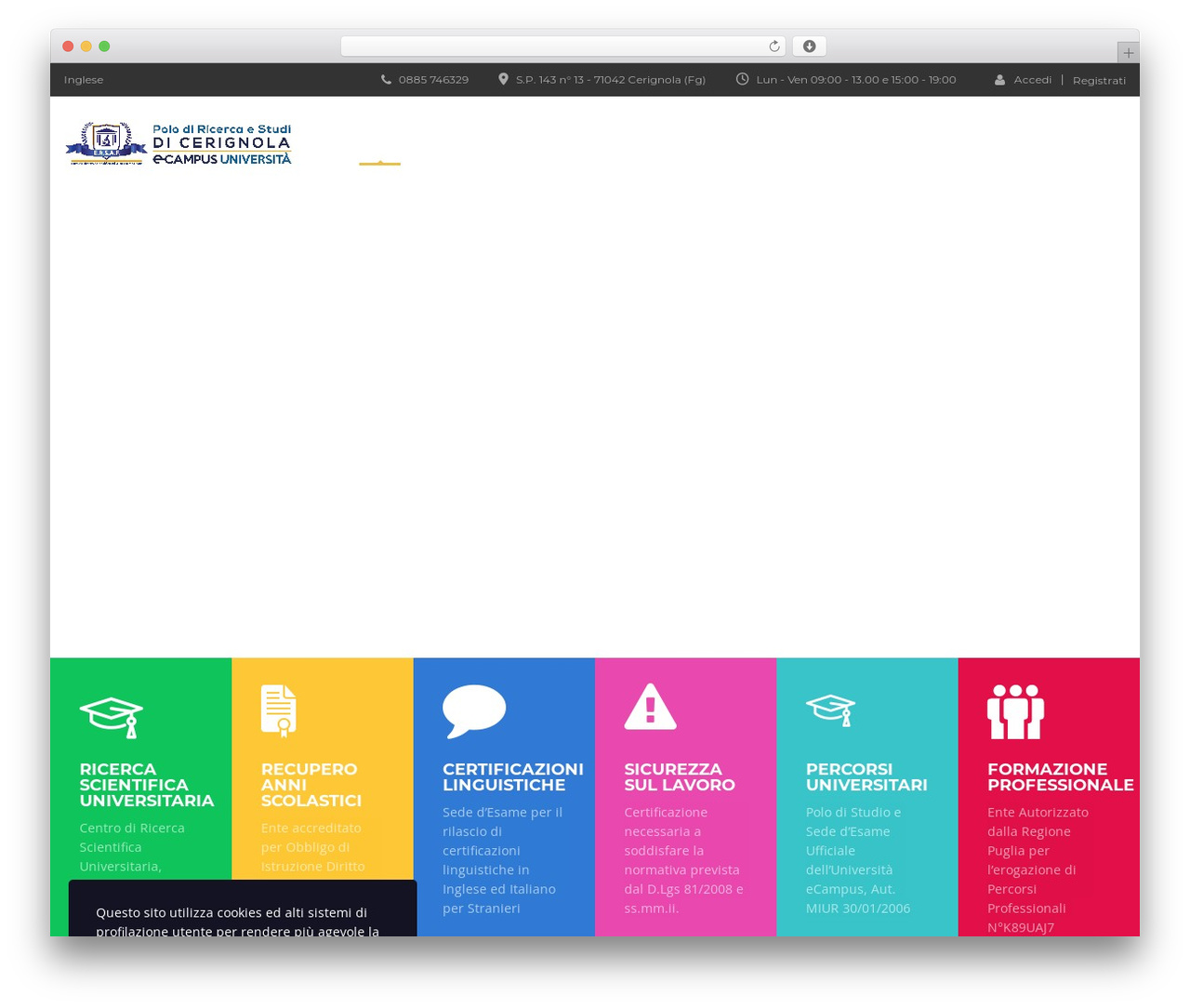Click the map pin location icon
The height and width of the screenshot is (1008, 1190).
[503, 80]
